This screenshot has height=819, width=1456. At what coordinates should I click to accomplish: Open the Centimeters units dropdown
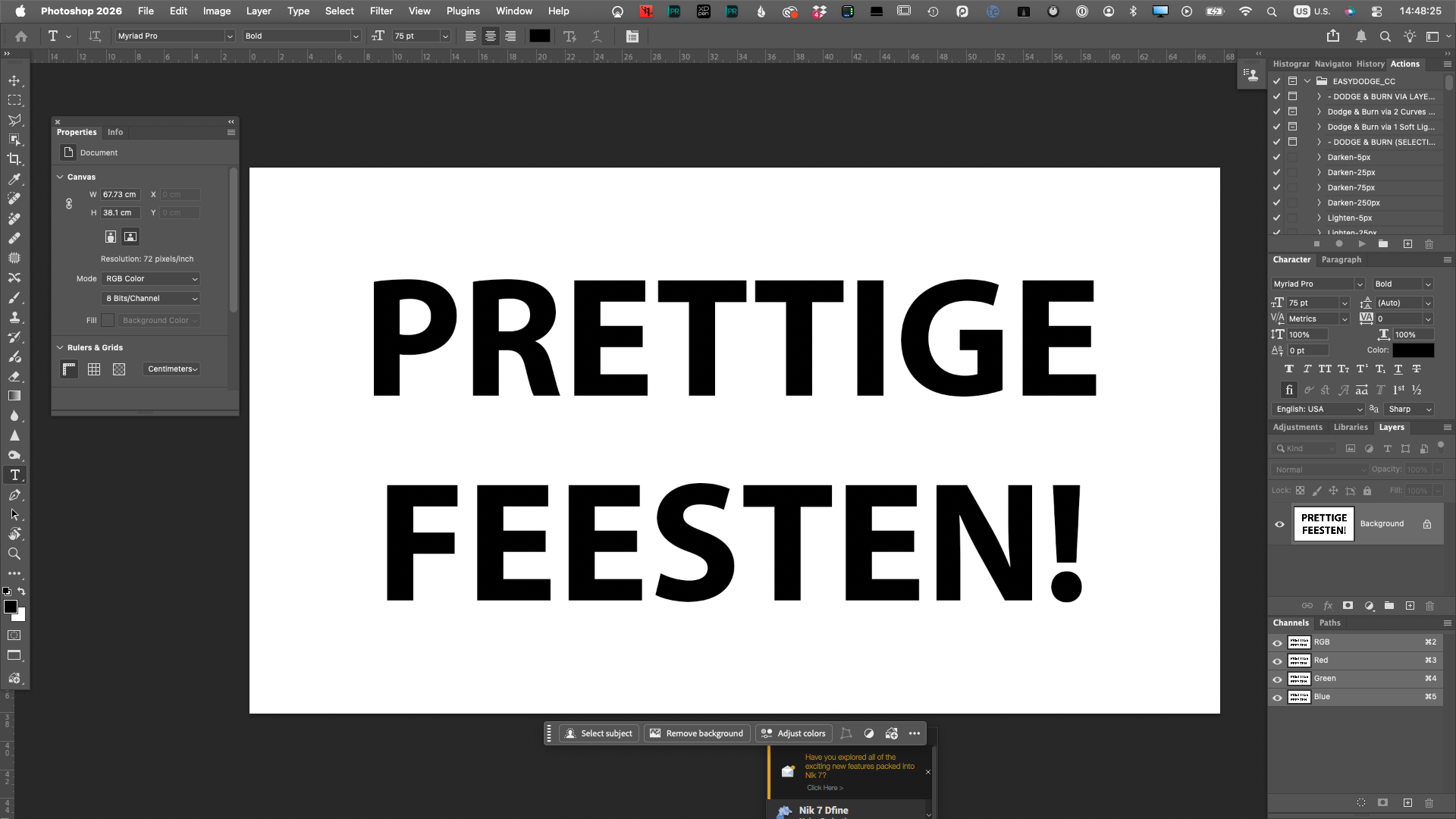(x=172, y=369)
